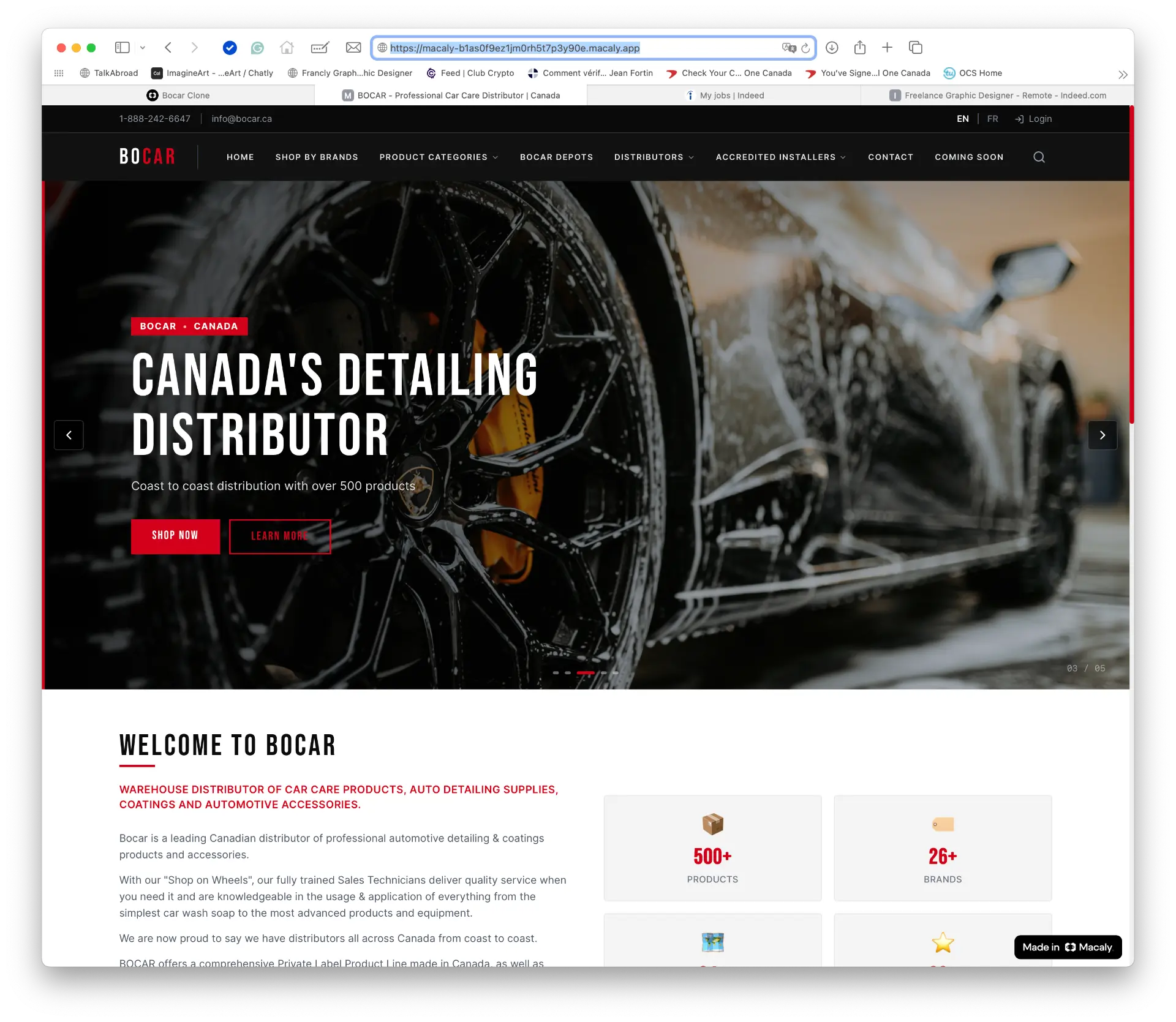Click the map icon stat card
This screenshot has width=1176, height=1022.
(712, 941)
